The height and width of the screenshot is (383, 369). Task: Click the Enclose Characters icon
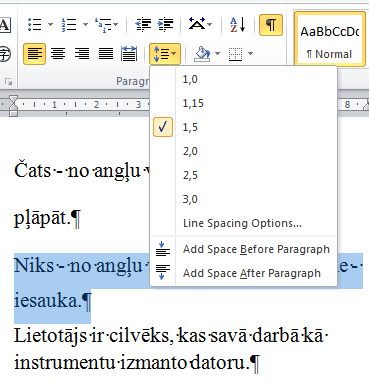5,54
